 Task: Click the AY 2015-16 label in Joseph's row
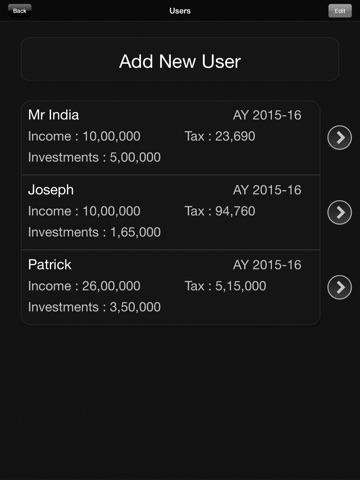point(267,190)
